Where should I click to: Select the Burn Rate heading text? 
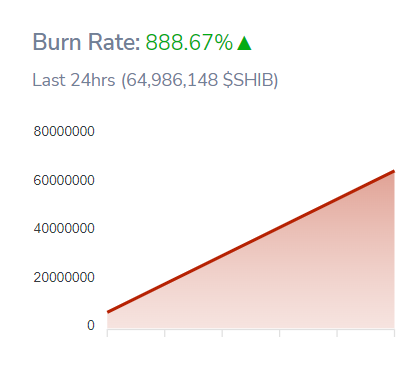(x=86, y=42)
